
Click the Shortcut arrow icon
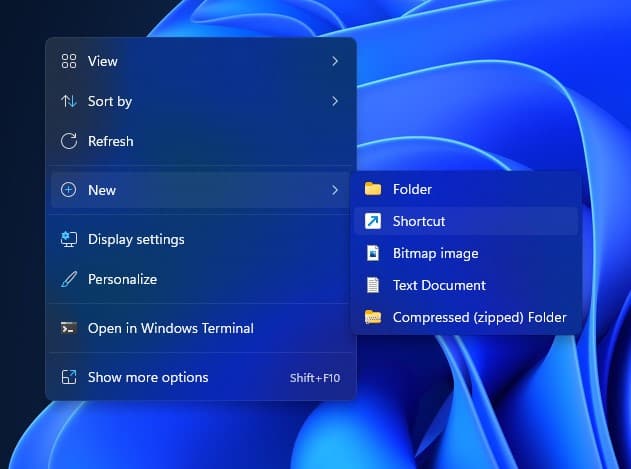[373, 221]
